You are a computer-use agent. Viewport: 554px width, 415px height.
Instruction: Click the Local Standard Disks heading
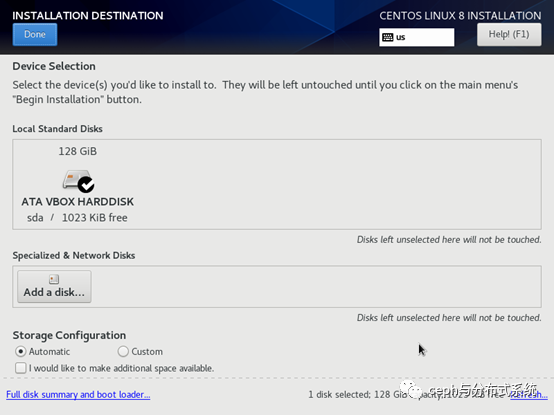point(58,129)
